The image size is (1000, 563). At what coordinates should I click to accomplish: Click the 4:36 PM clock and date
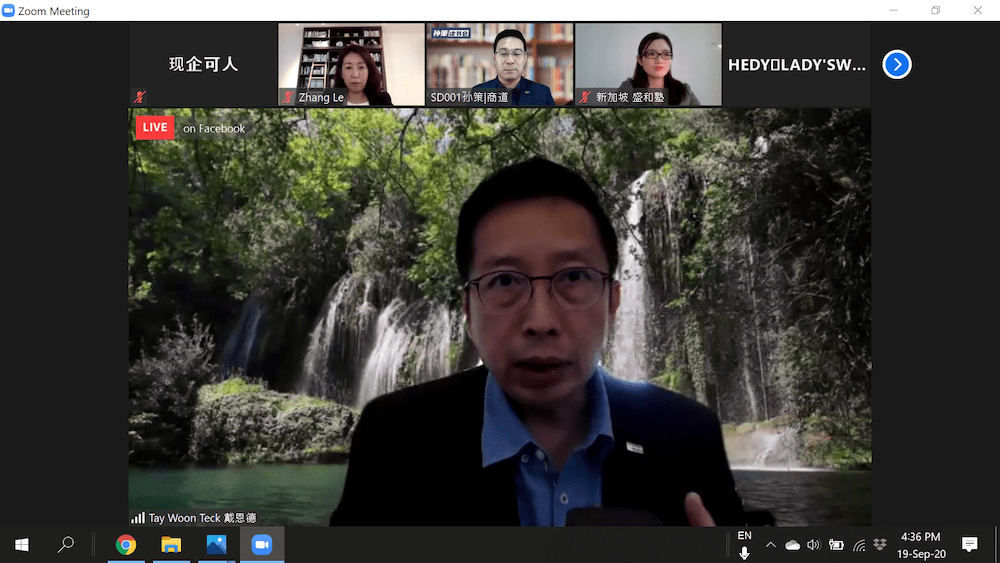point(920,545)
